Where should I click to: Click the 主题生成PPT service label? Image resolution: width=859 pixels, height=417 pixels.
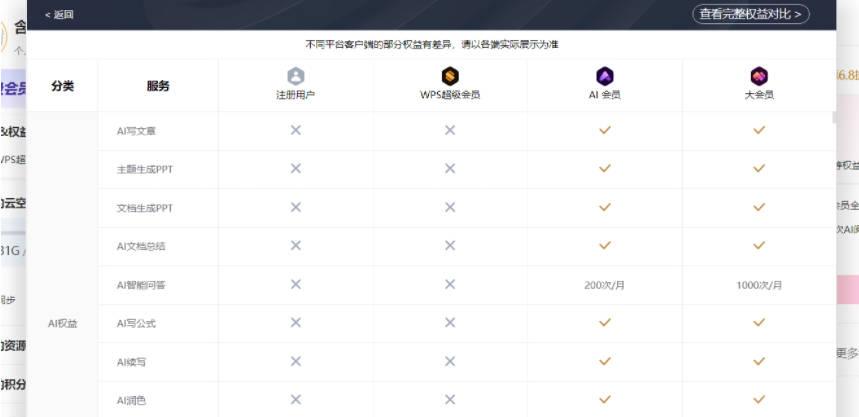tap(145, 169)
